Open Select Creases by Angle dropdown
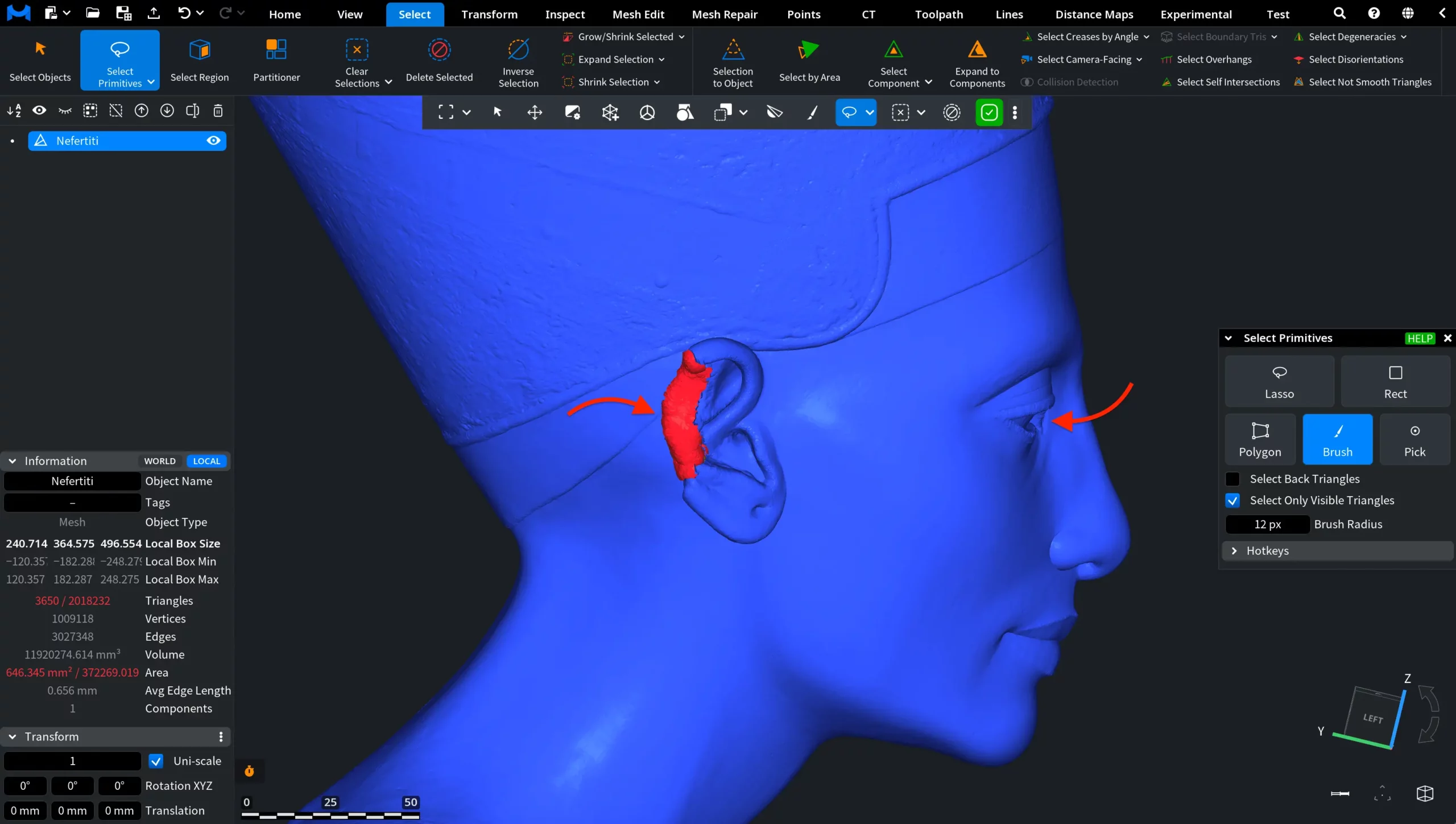Viewport: 1456px width, 824px height. pyautogui.click(x=1146, y=37)
